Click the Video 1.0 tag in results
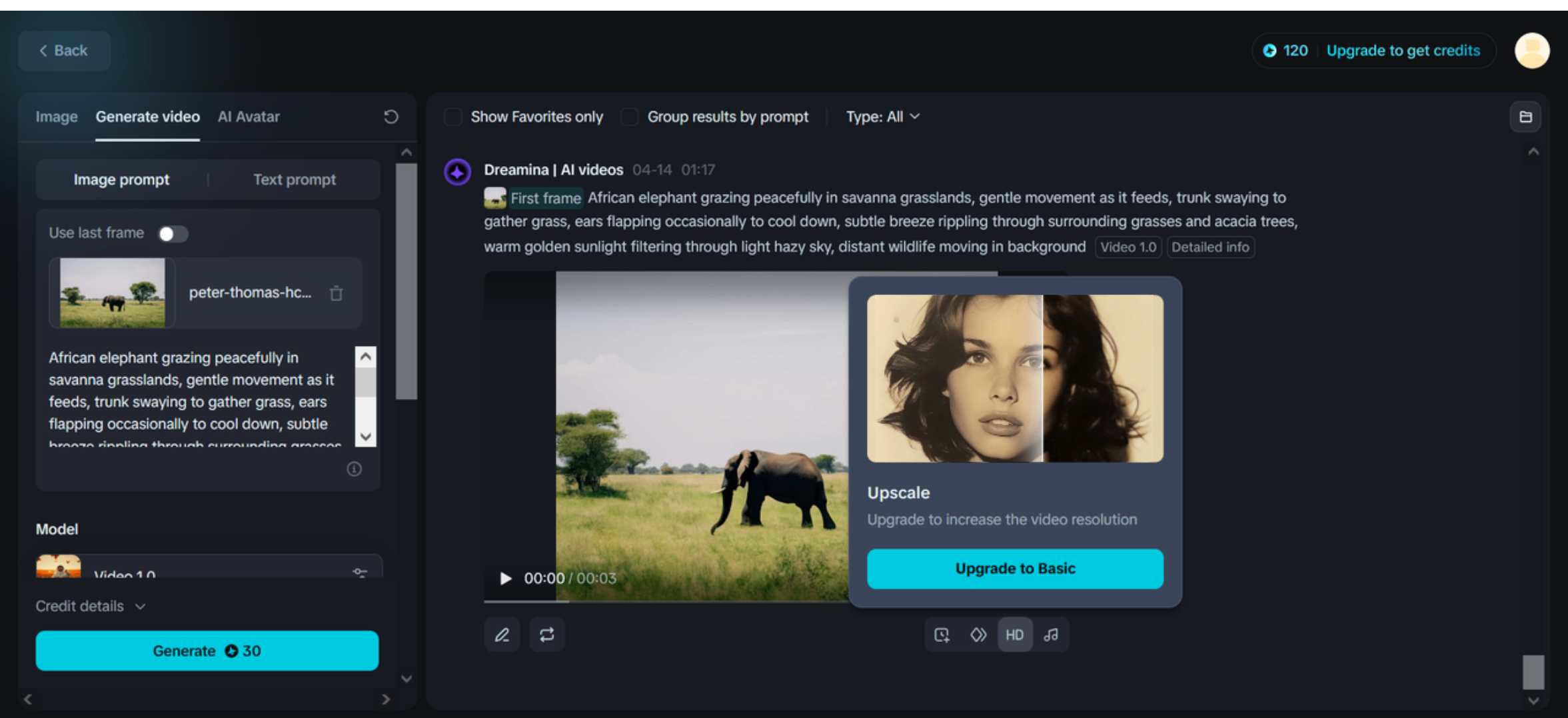Image resolution: width=1568 pixels, height=718 pixels. pyautogui.click(x=1128, y=247)
